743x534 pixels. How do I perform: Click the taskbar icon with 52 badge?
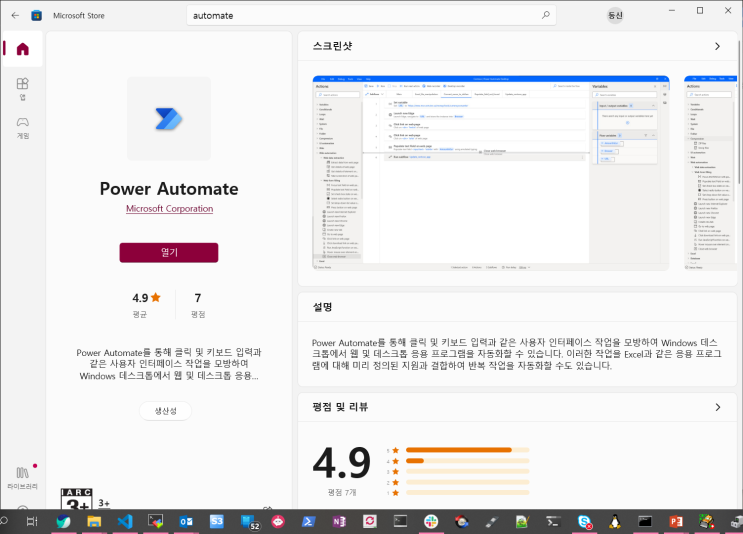click(249, 522)
